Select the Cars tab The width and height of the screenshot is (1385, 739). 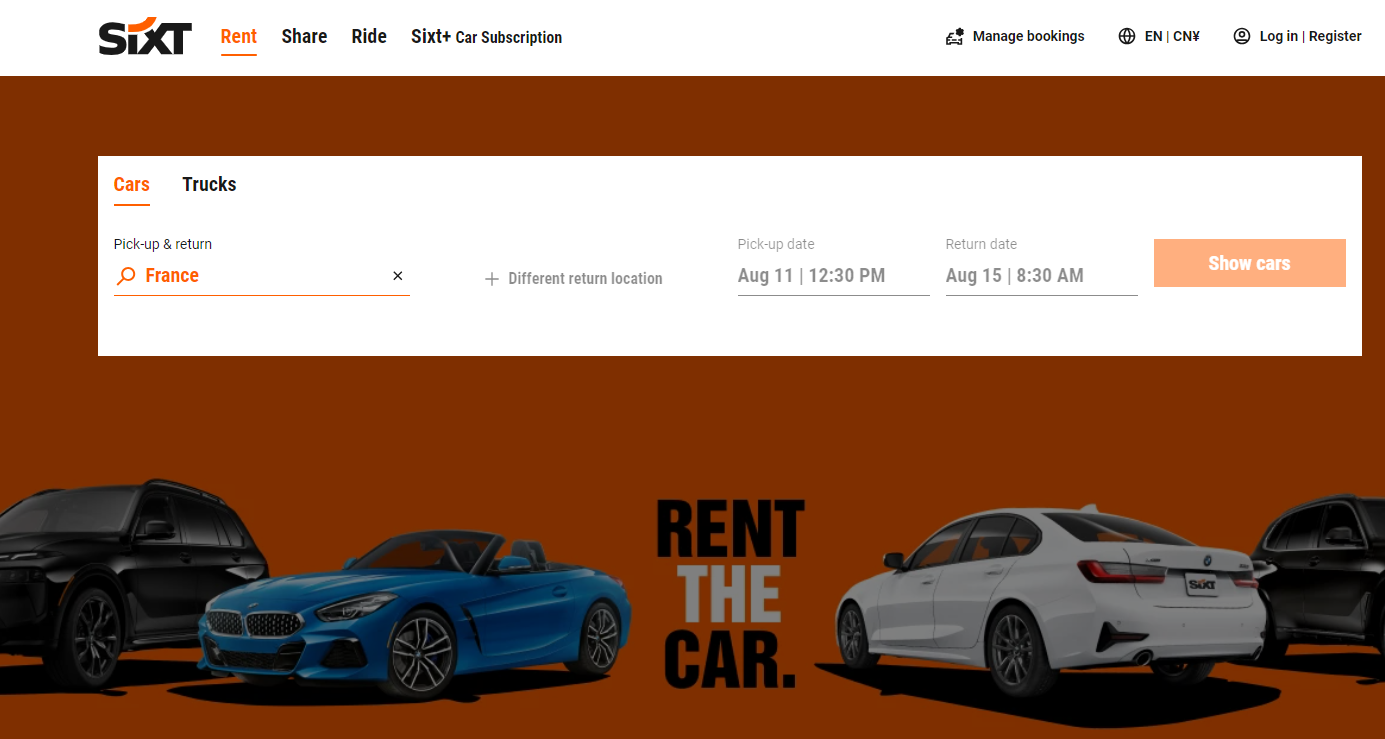click(131, 185)
